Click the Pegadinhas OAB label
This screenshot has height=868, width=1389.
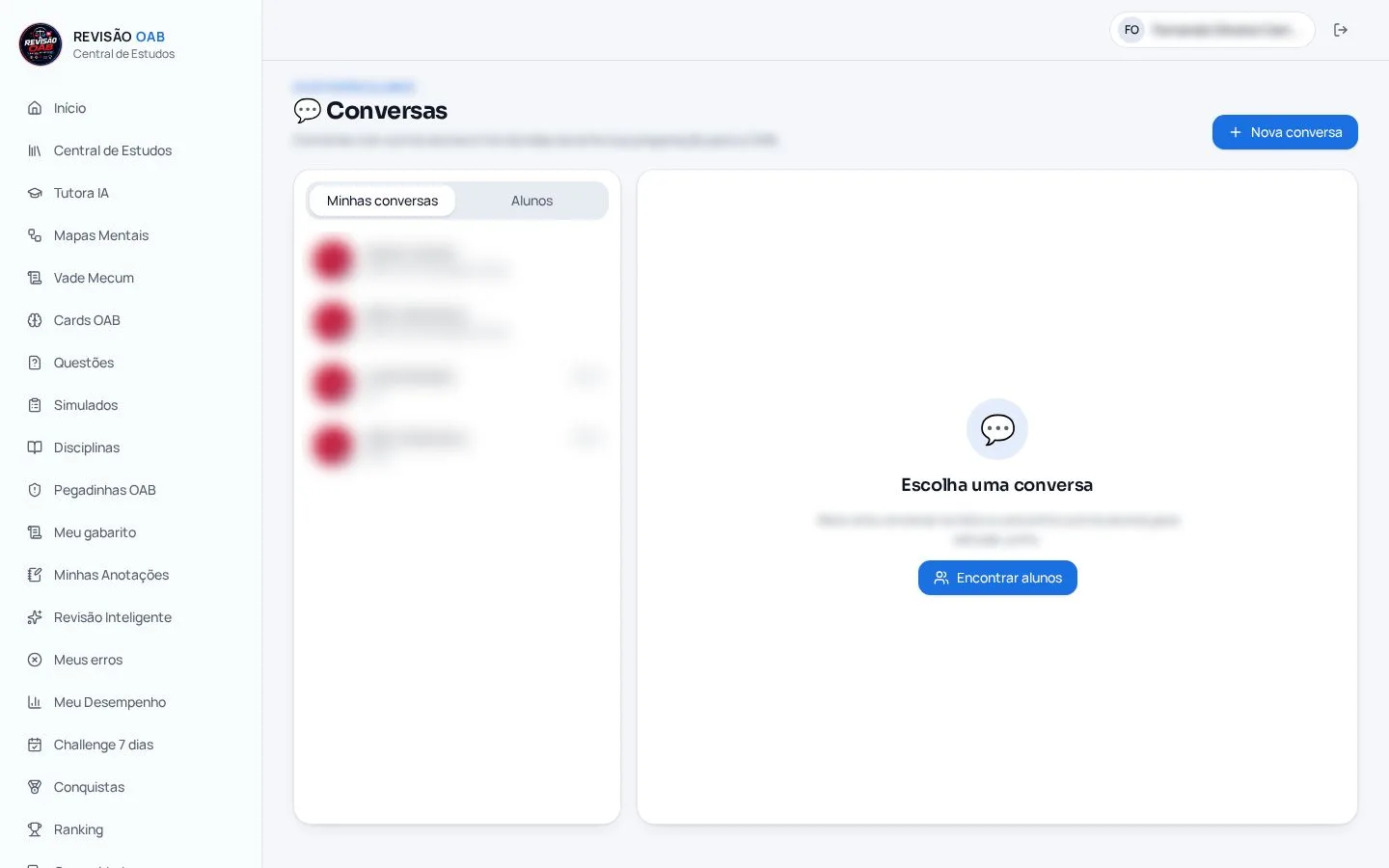[x=104, y=490]
